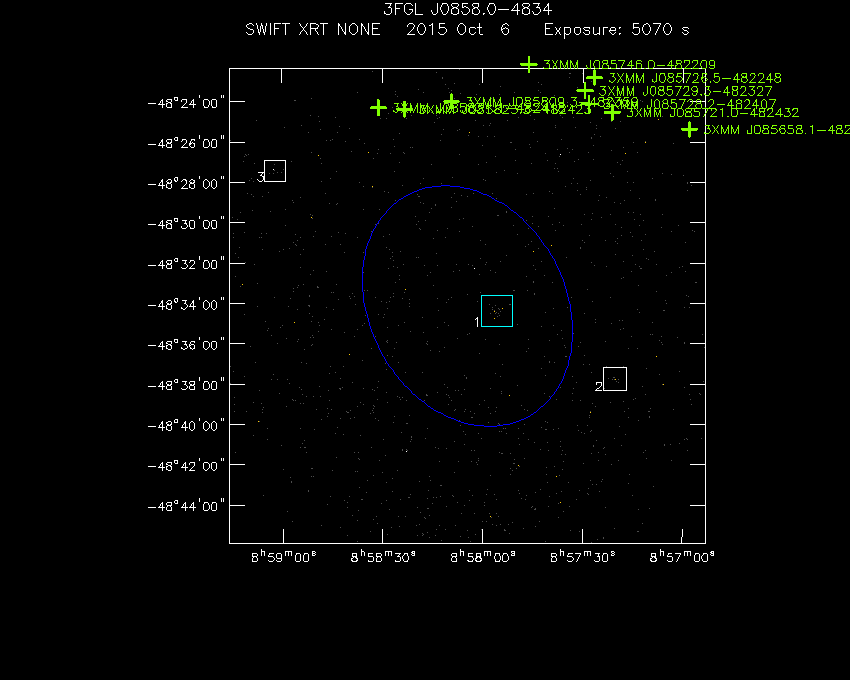Click the date 2015 Oct 6
Viewport: 850px width, 680px height.
coord(458,29)
